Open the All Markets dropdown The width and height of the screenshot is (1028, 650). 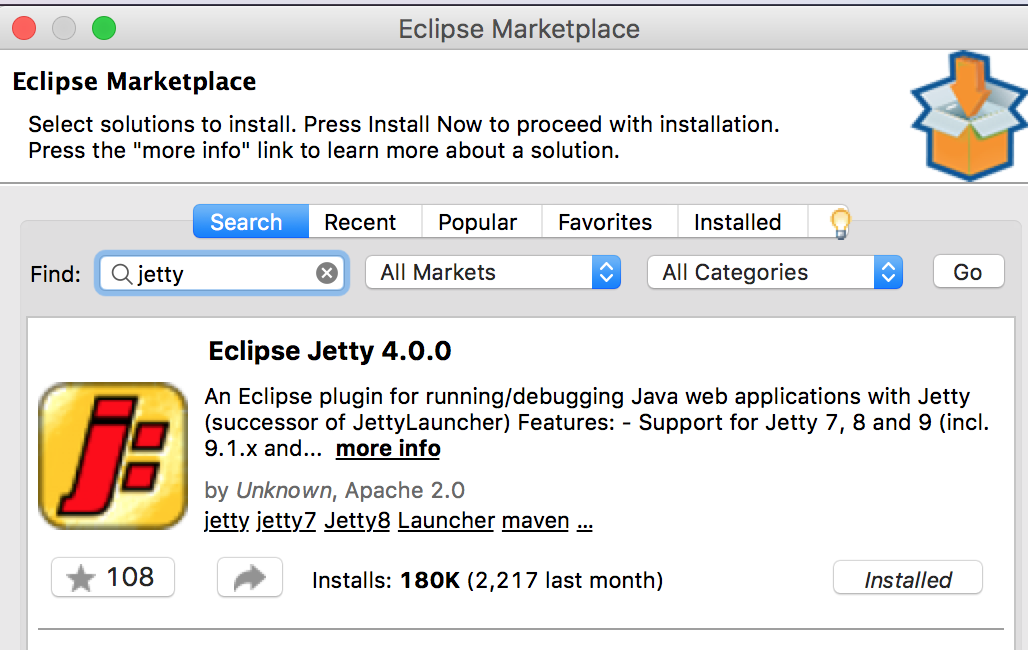click(x=493, y=273)
